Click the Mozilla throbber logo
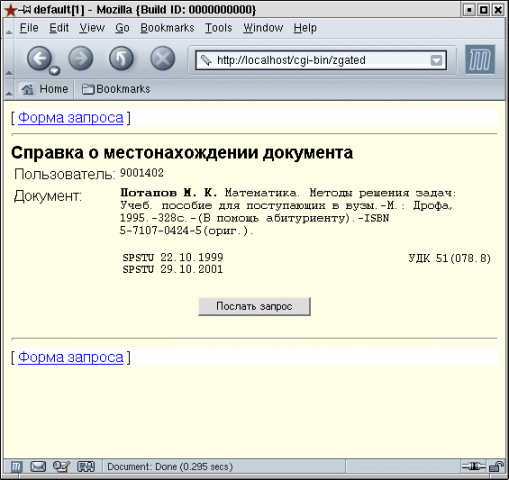509x480 pixels. coord(480,60)
